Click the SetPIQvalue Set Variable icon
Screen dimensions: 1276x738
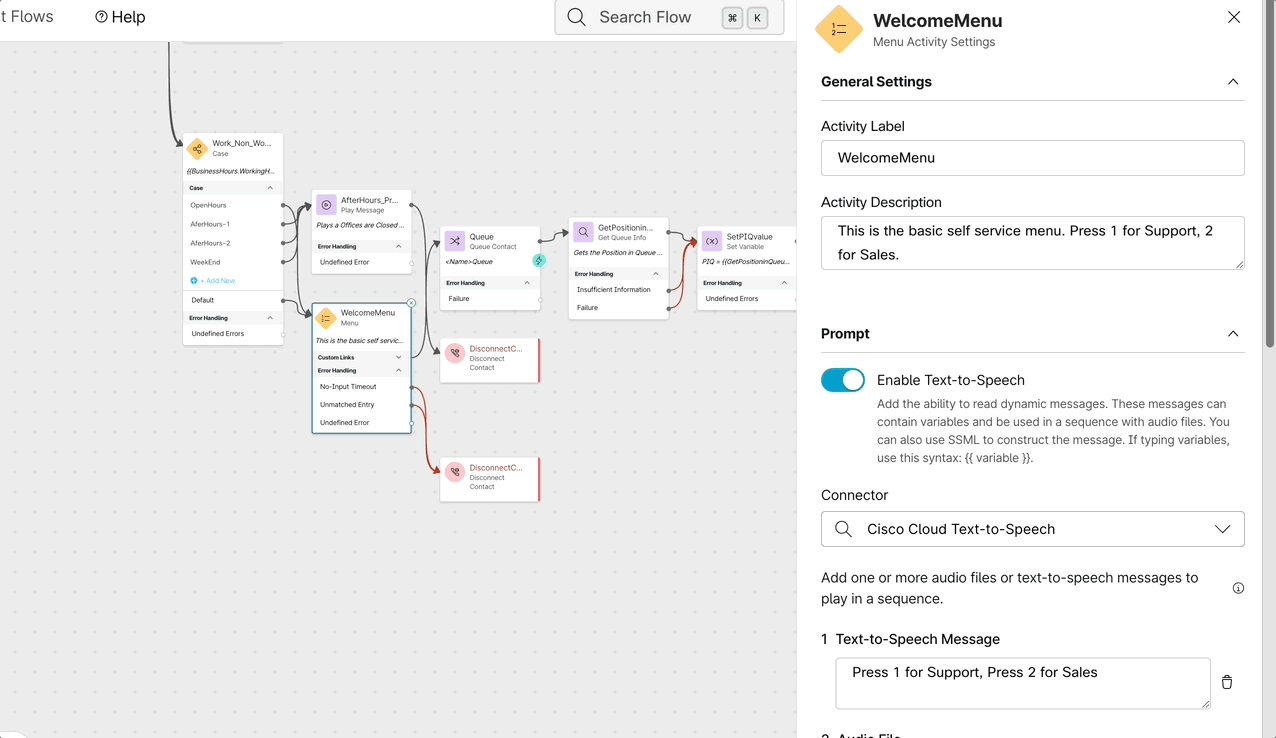(x=711, y=241)
